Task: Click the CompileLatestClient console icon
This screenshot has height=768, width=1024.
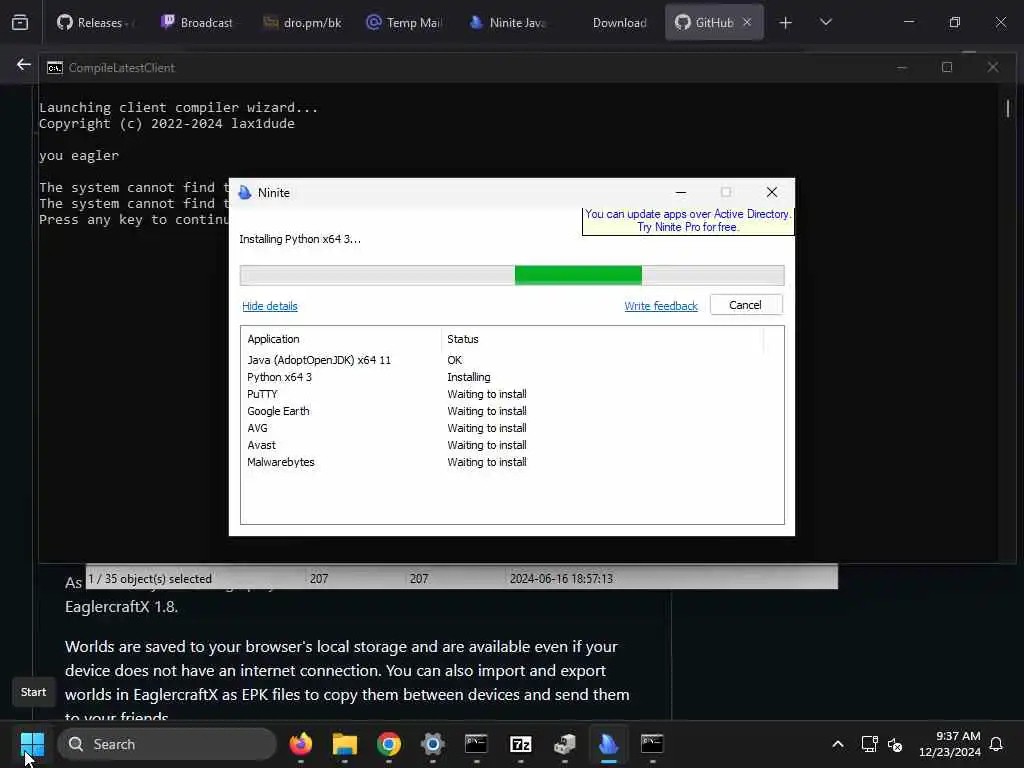Action: pos(55,67)
